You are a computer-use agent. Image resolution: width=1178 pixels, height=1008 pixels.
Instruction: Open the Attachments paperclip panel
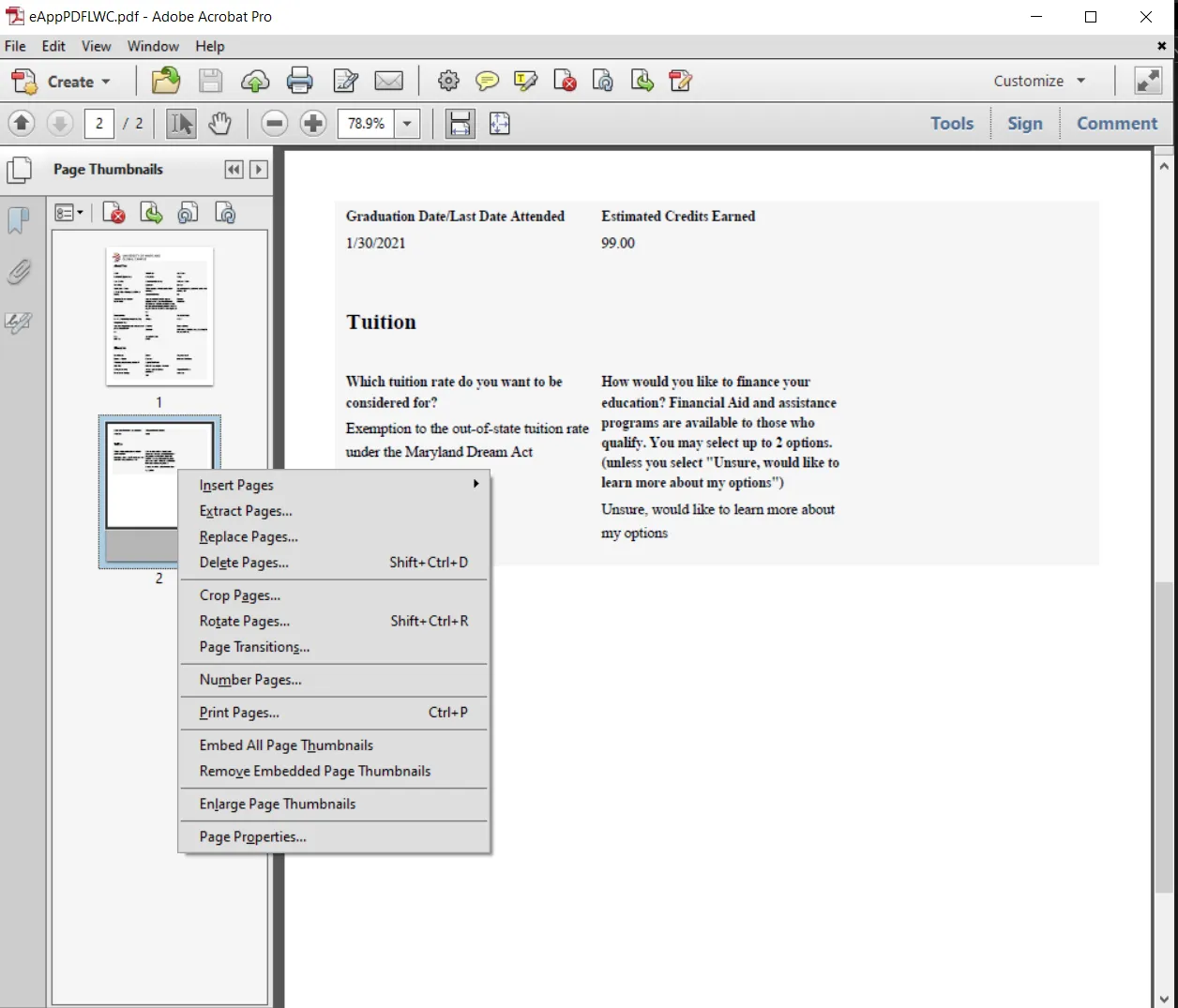point(19,272)
